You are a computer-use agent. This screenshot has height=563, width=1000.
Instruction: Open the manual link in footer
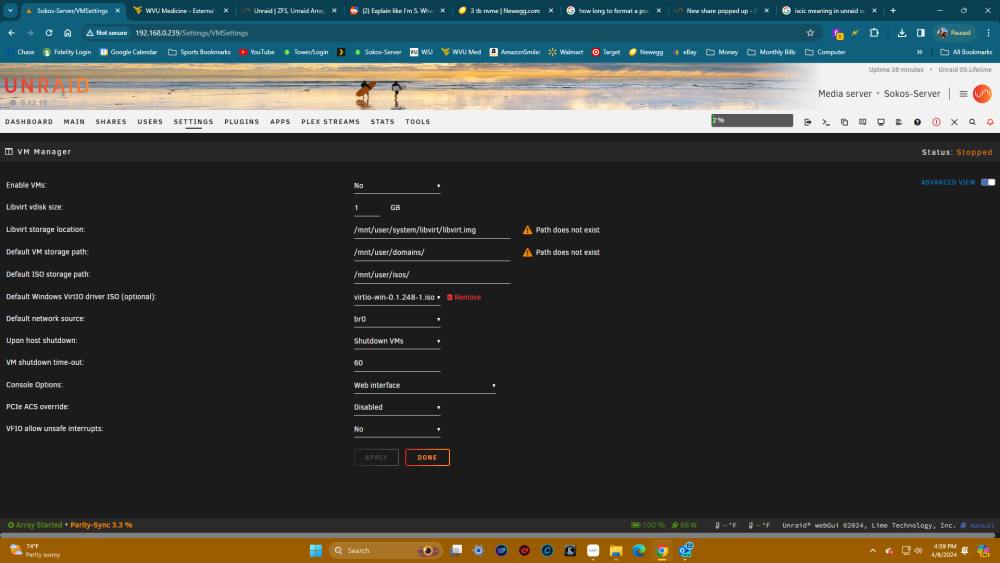point(978,525)
